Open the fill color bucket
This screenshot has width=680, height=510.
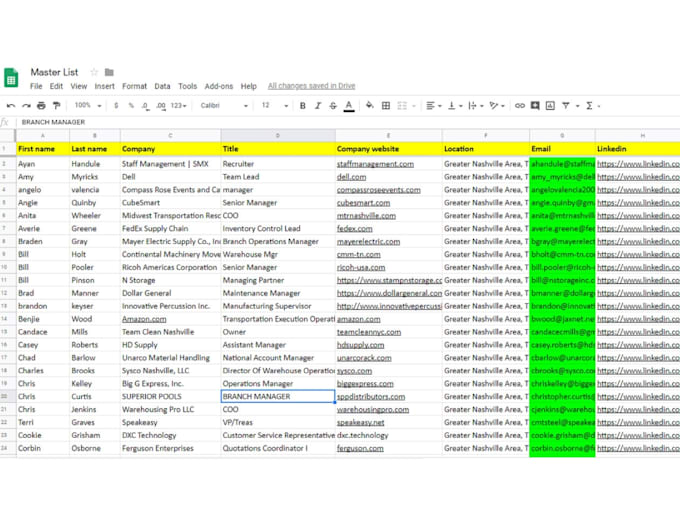click(369, 105)
